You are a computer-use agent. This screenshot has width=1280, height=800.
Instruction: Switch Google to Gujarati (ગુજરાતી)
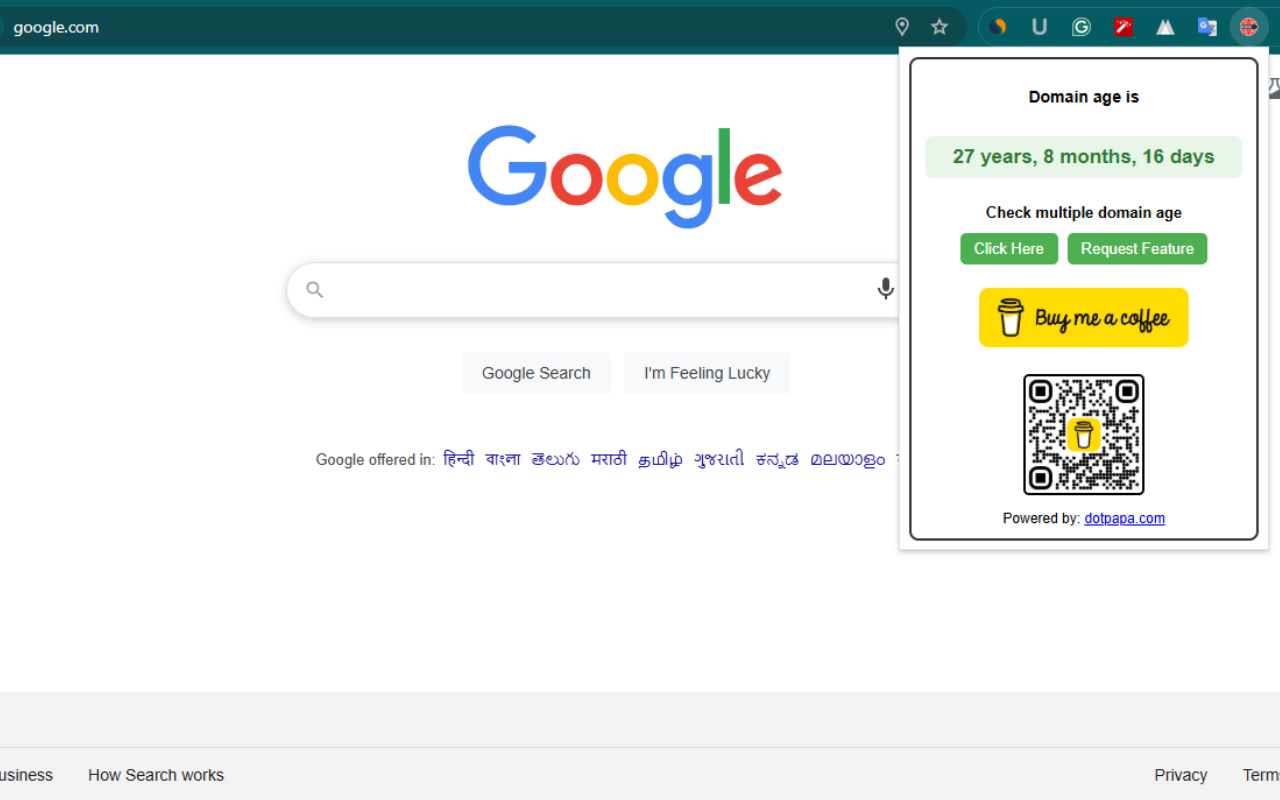[719, 459]
